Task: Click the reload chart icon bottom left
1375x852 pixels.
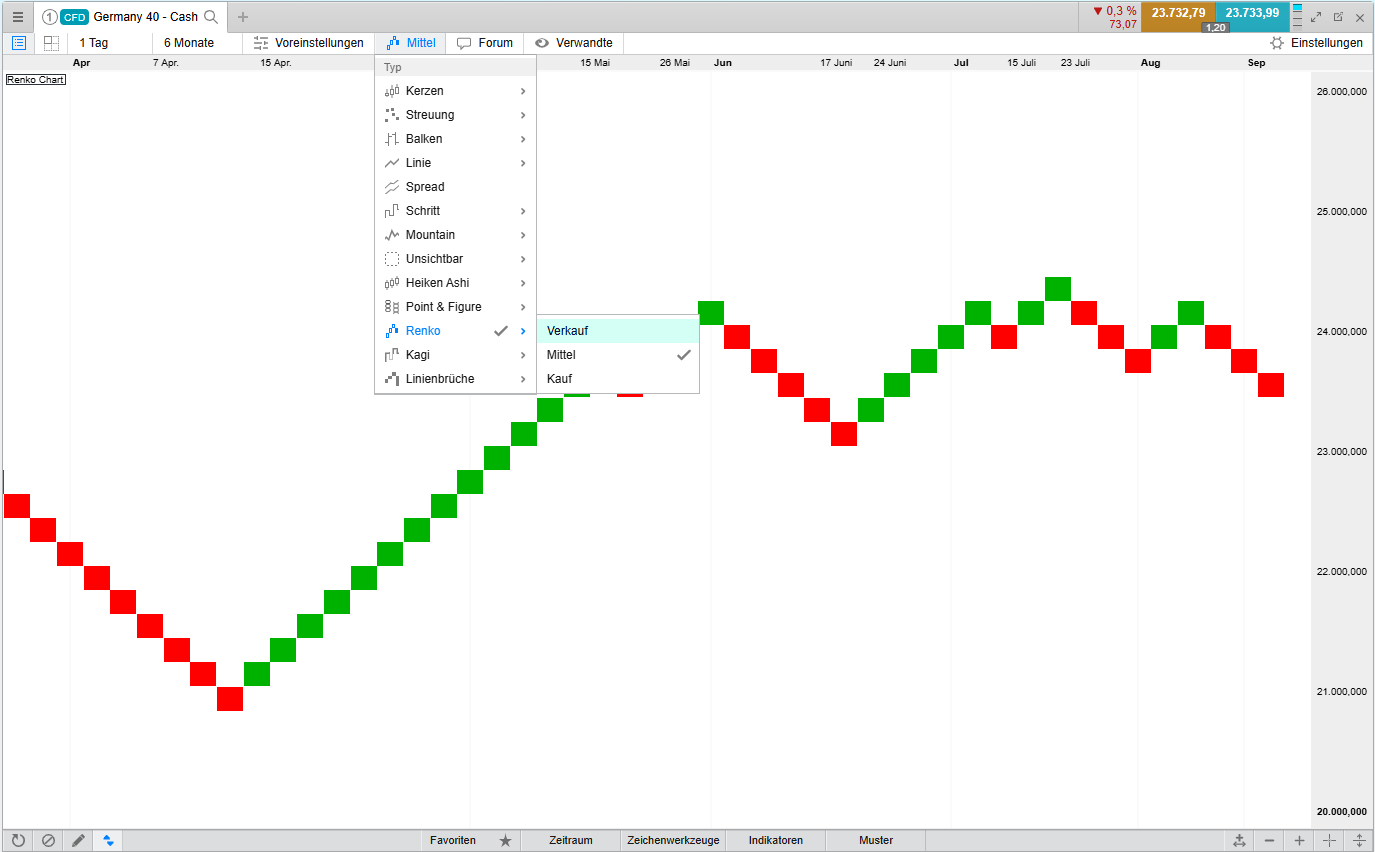Action: pos(18,840)
